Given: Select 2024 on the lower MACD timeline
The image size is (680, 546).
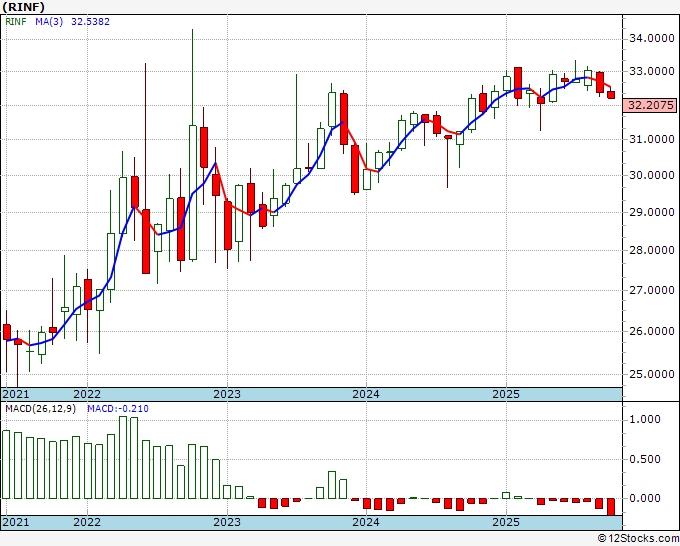Looking at the screenshot, I should click(366, 522).
